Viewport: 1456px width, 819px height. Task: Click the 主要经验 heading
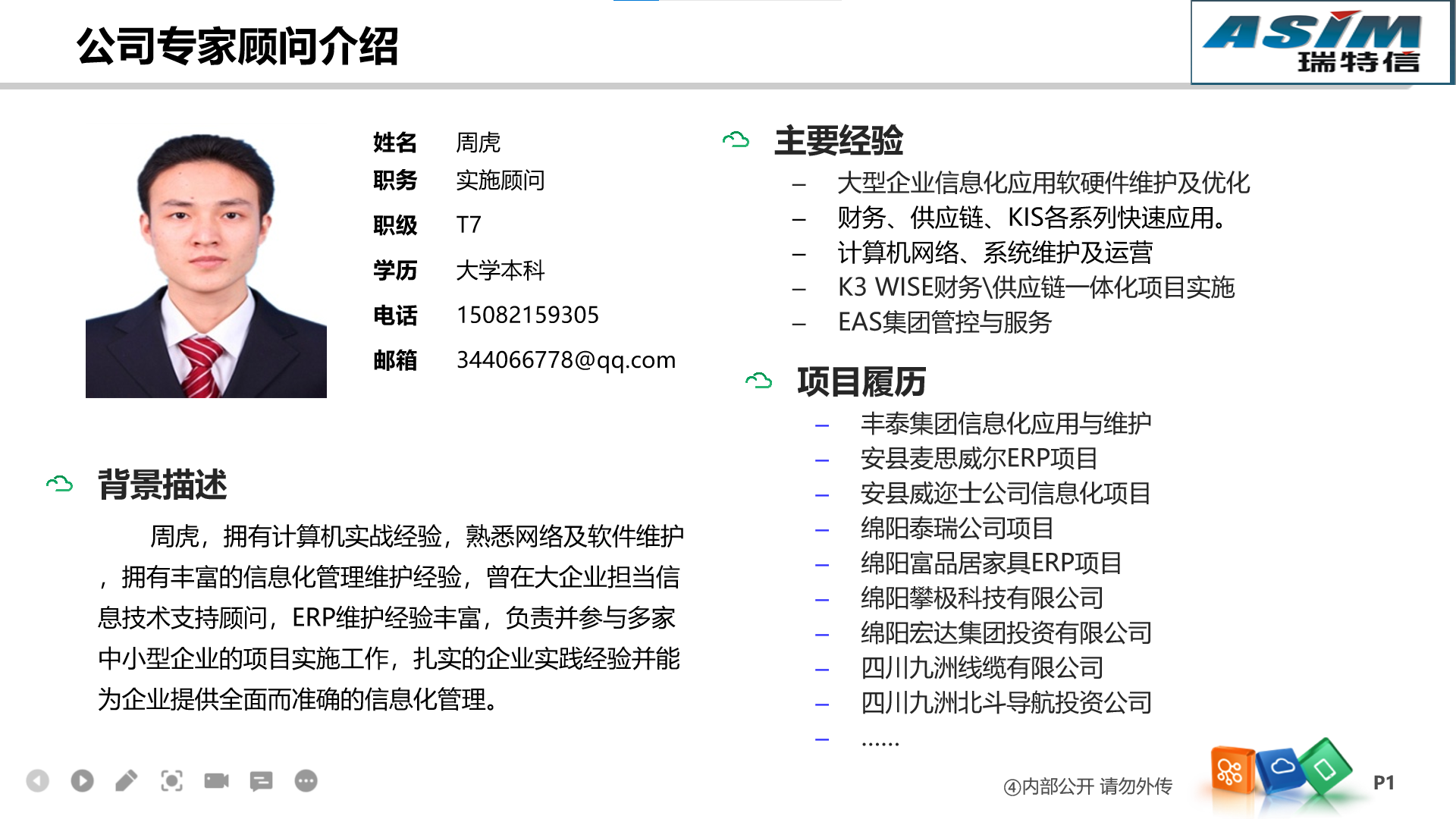tap(839, 140)
